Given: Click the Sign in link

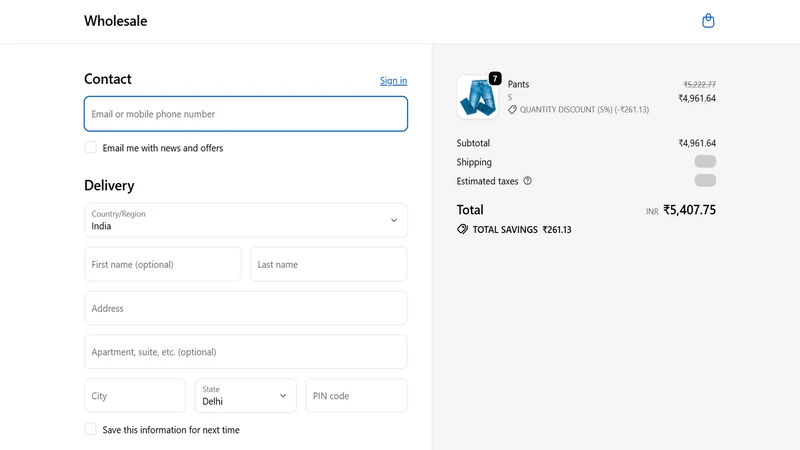Looking at the screenshot, I should (x=393, y=81).
